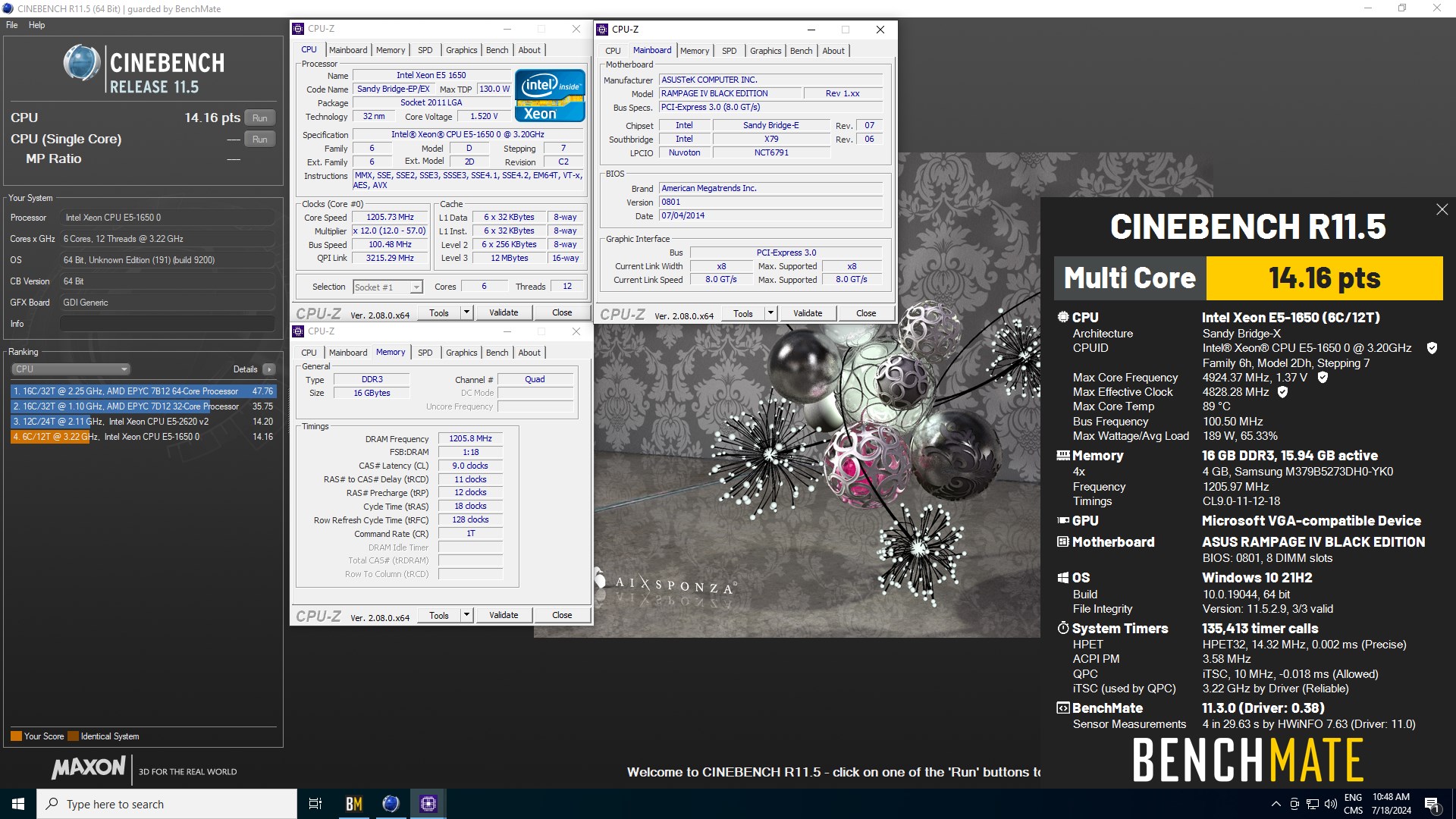Click Close button in the Memory window
Image resolution: width=1456 pixels, height=819 pixels.
(562, 615)
